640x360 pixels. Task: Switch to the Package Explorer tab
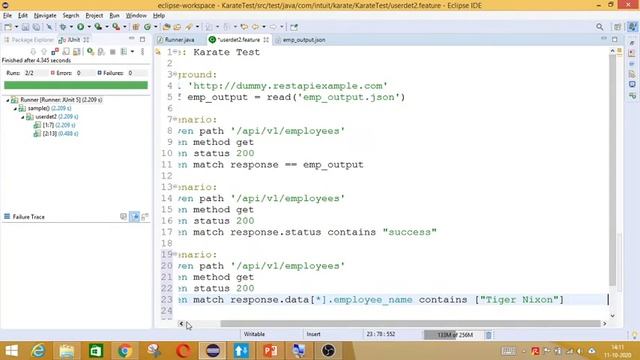pos(29,40)
